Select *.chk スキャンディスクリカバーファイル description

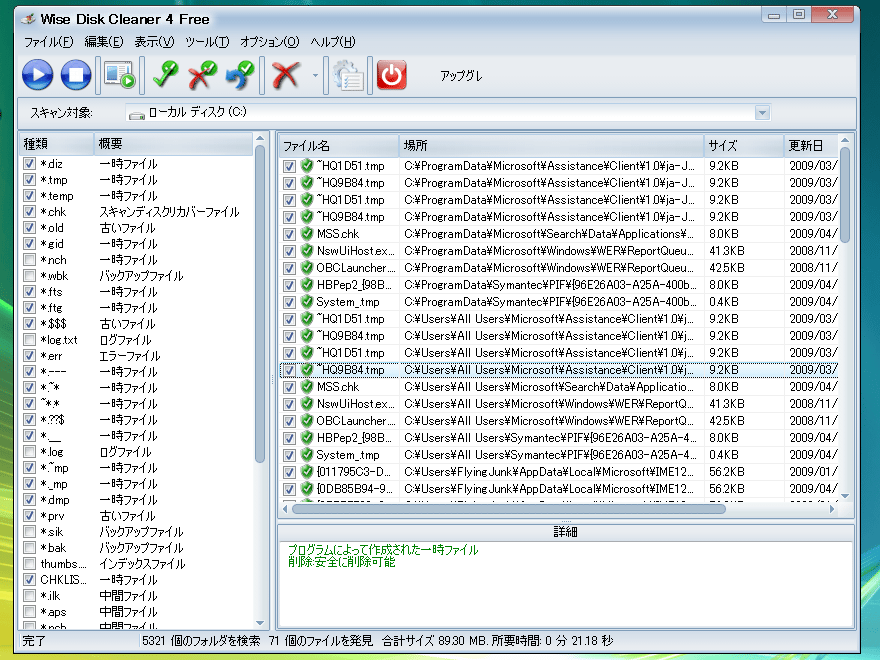click(x=169, y=212)
